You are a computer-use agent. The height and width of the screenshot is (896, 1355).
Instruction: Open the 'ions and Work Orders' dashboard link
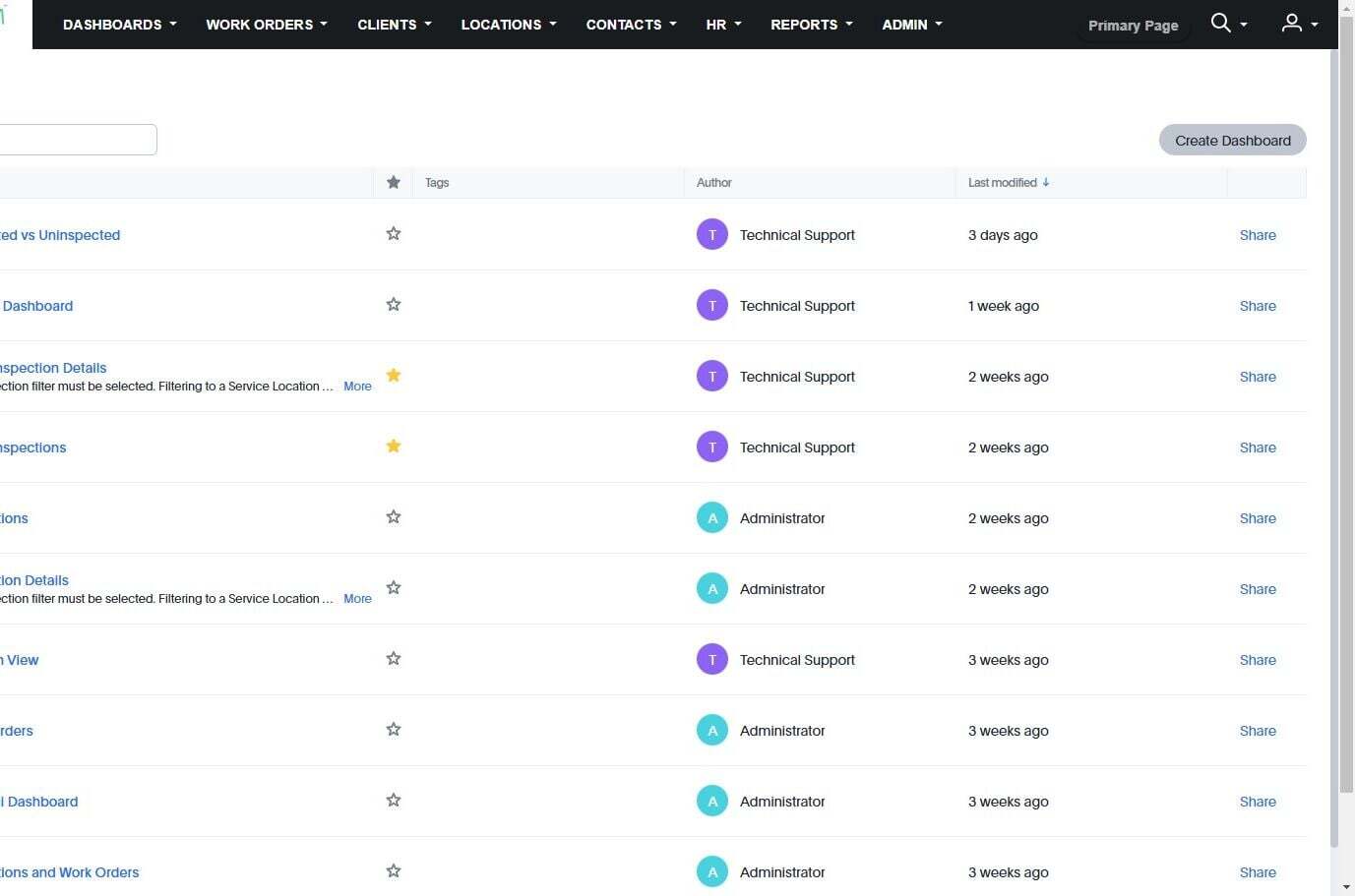coord(69,872)
